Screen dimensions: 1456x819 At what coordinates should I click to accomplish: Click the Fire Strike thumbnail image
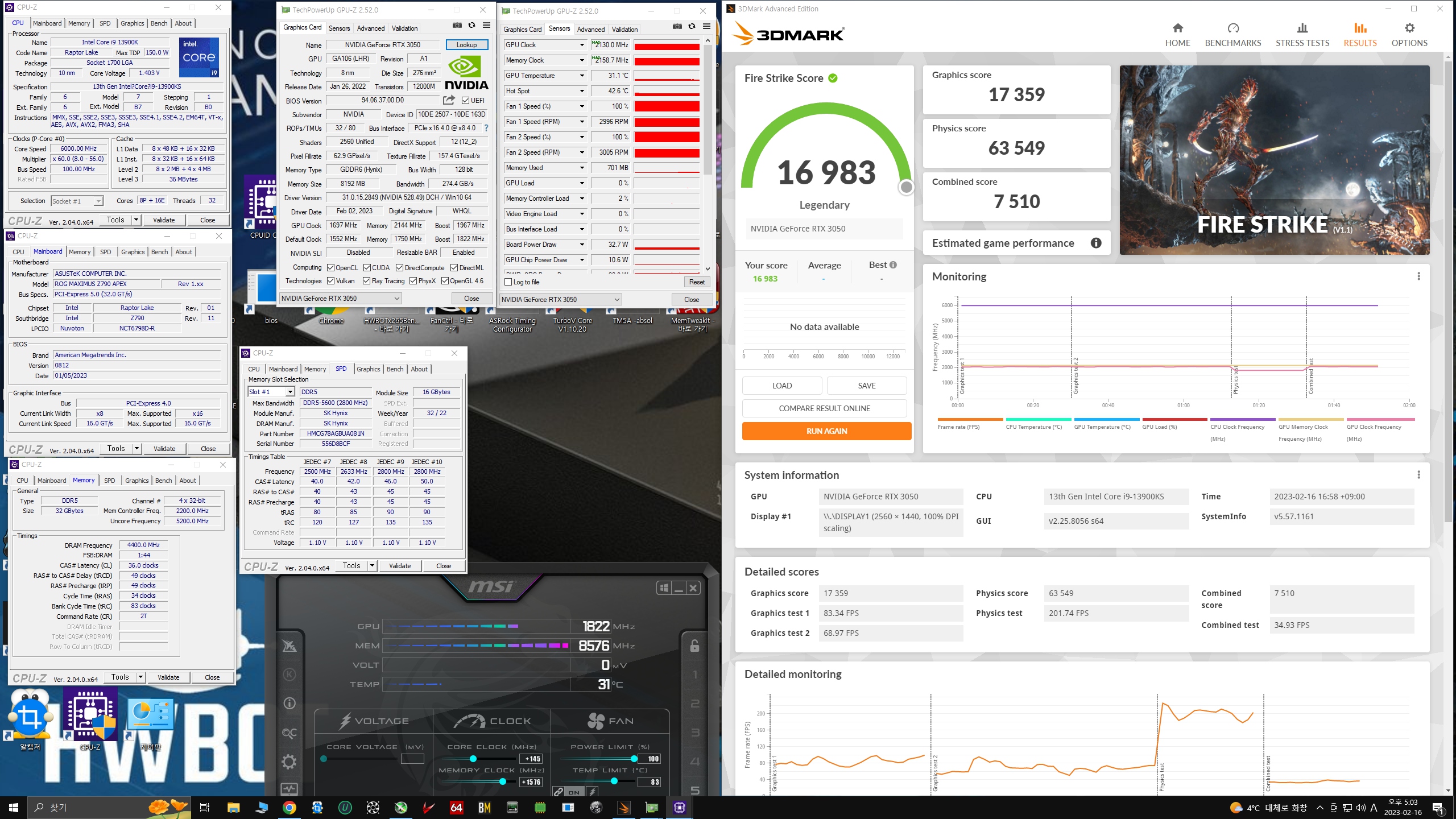(1275, 160)
